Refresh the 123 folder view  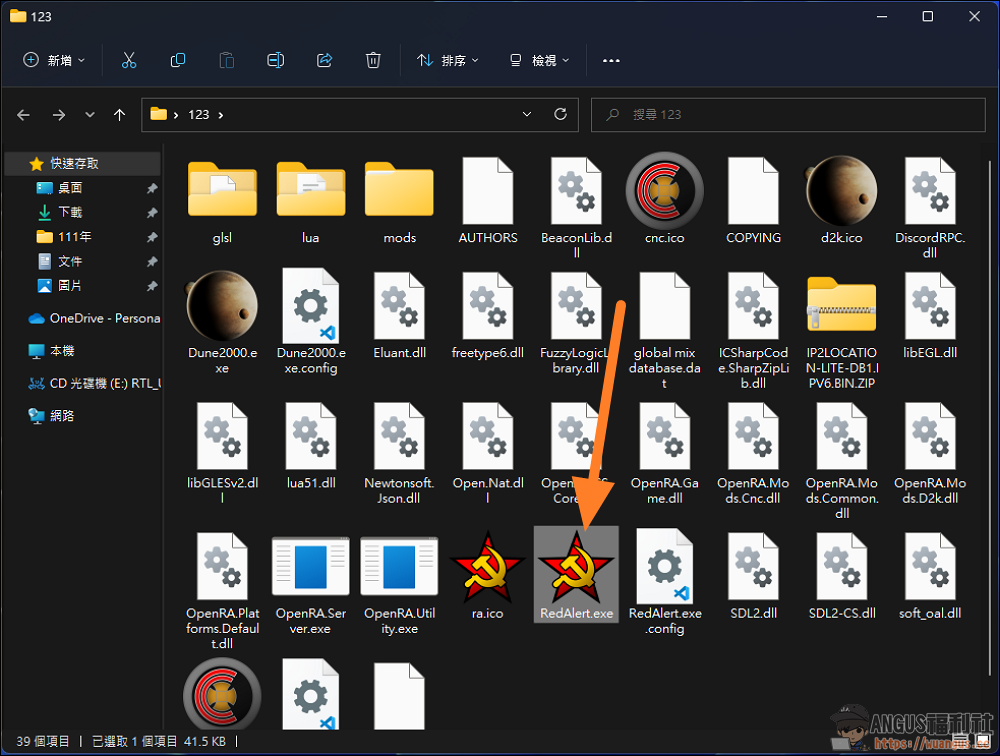561,114
